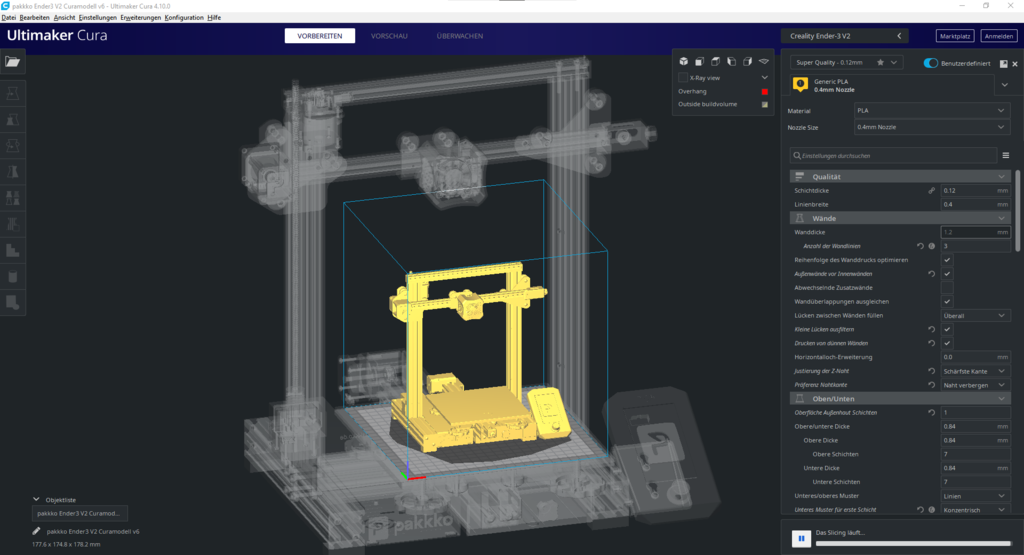Viewport: 1024px width, 555px height.
Task: Select the Rotate tool in left toolbar
Action: pos(12,146)
